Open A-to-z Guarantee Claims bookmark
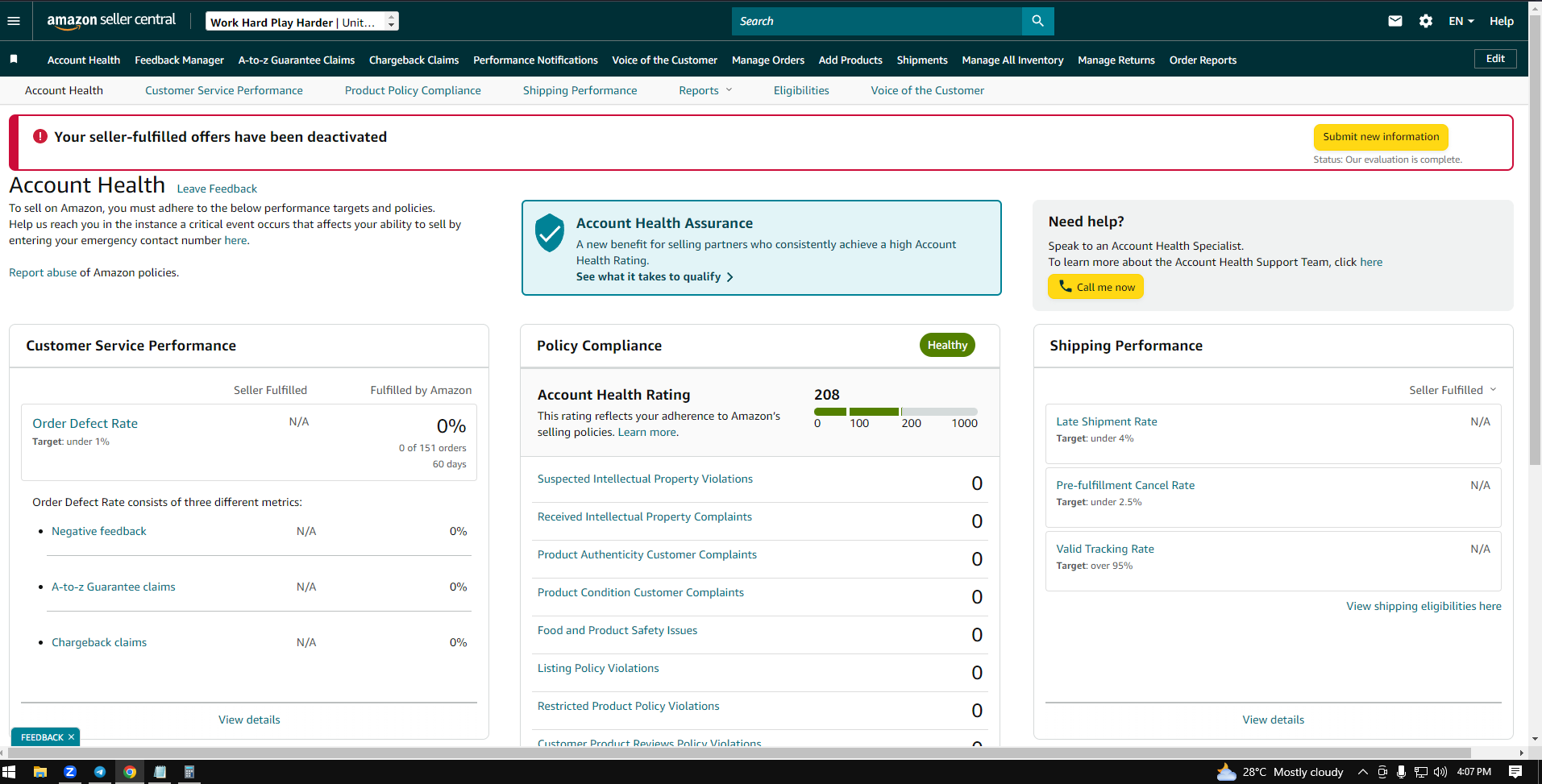Image resolution: width=1542 pixels, height=784 pixels. (x=297, y=60)
